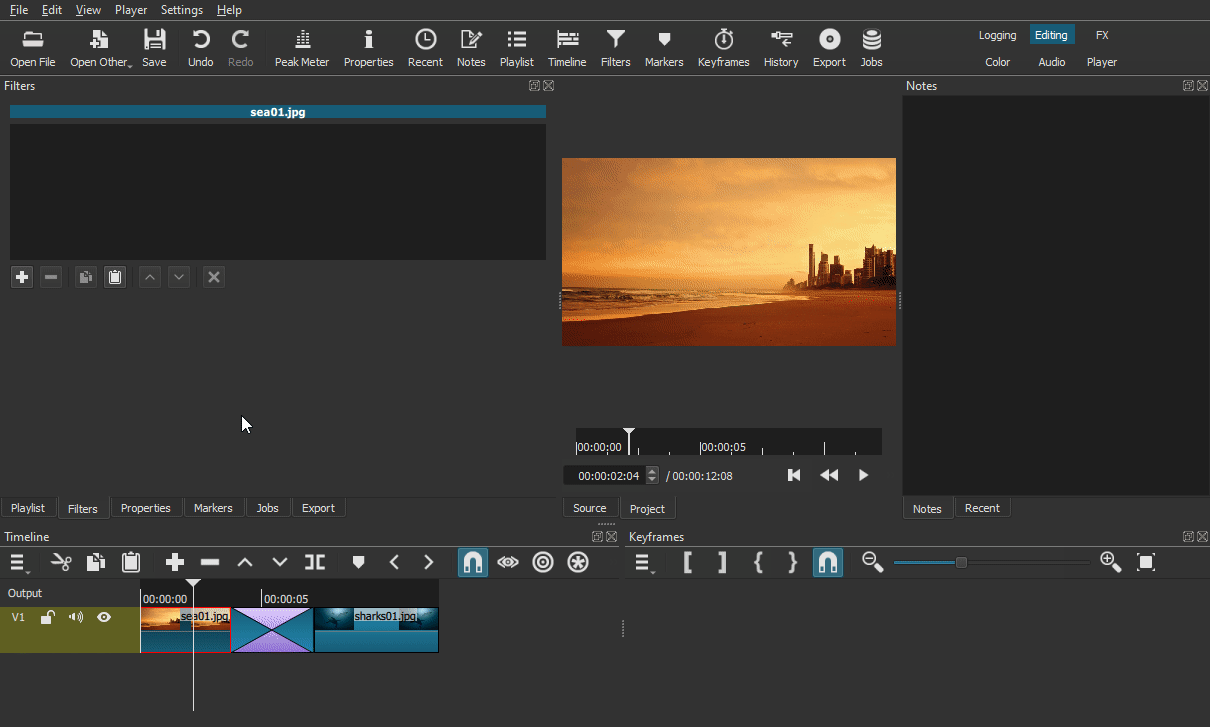1210x727 pixels.
Task: Open the Markers panel
Action: 664,46
